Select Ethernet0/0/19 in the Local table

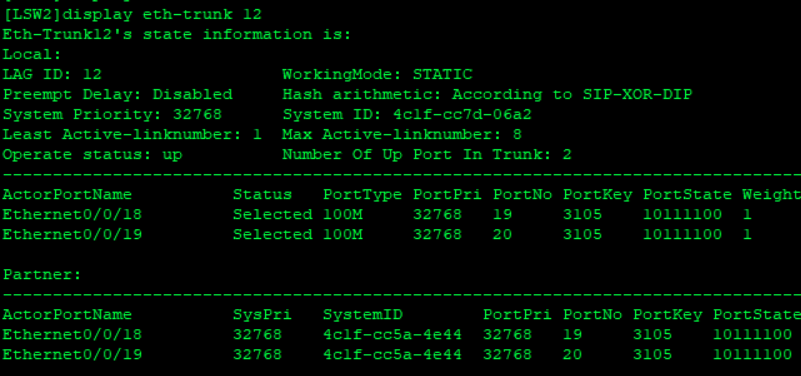(x=73, y=234)
